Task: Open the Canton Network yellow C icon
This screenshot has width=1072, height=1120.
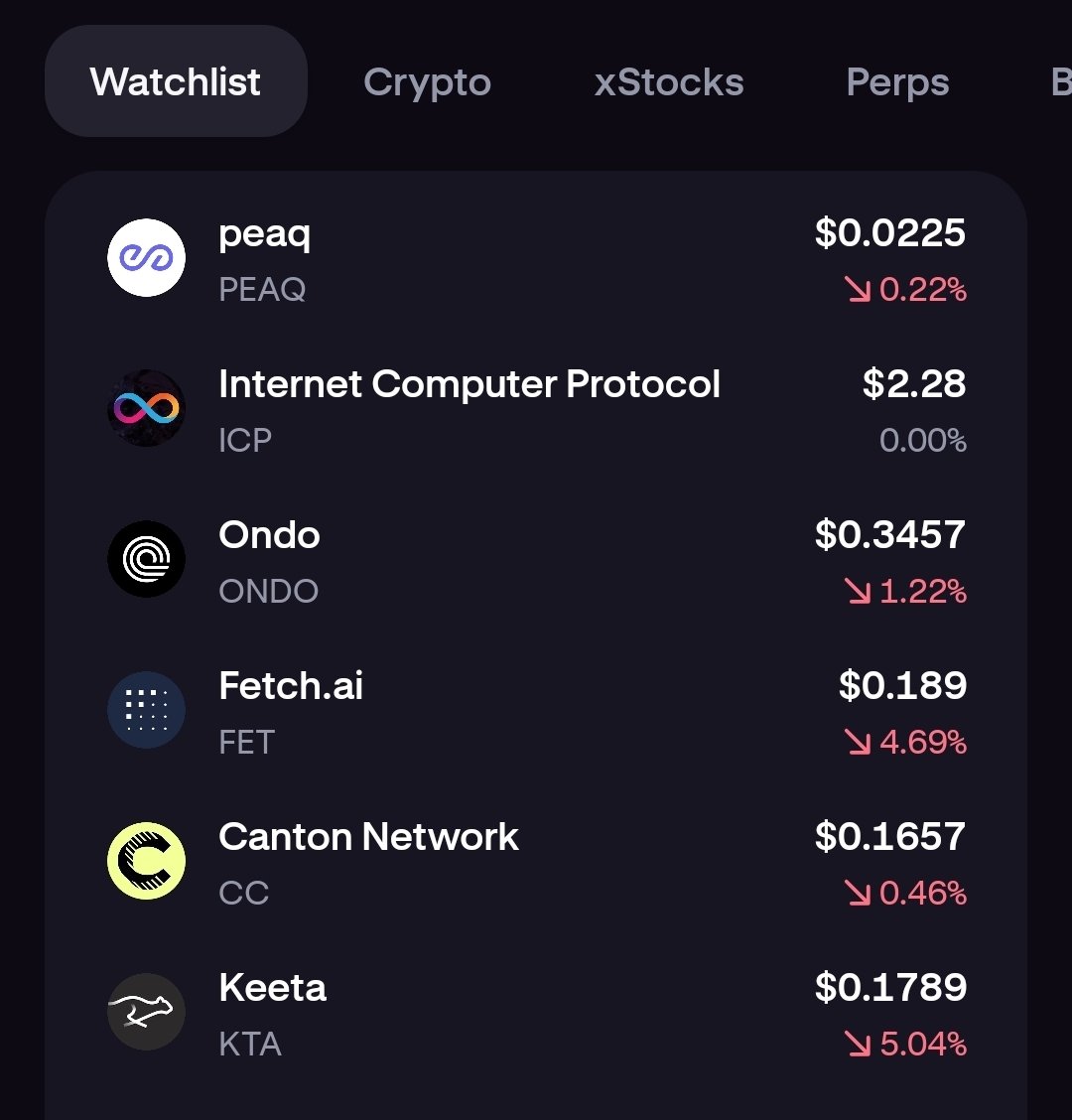Action: [147, 861]
